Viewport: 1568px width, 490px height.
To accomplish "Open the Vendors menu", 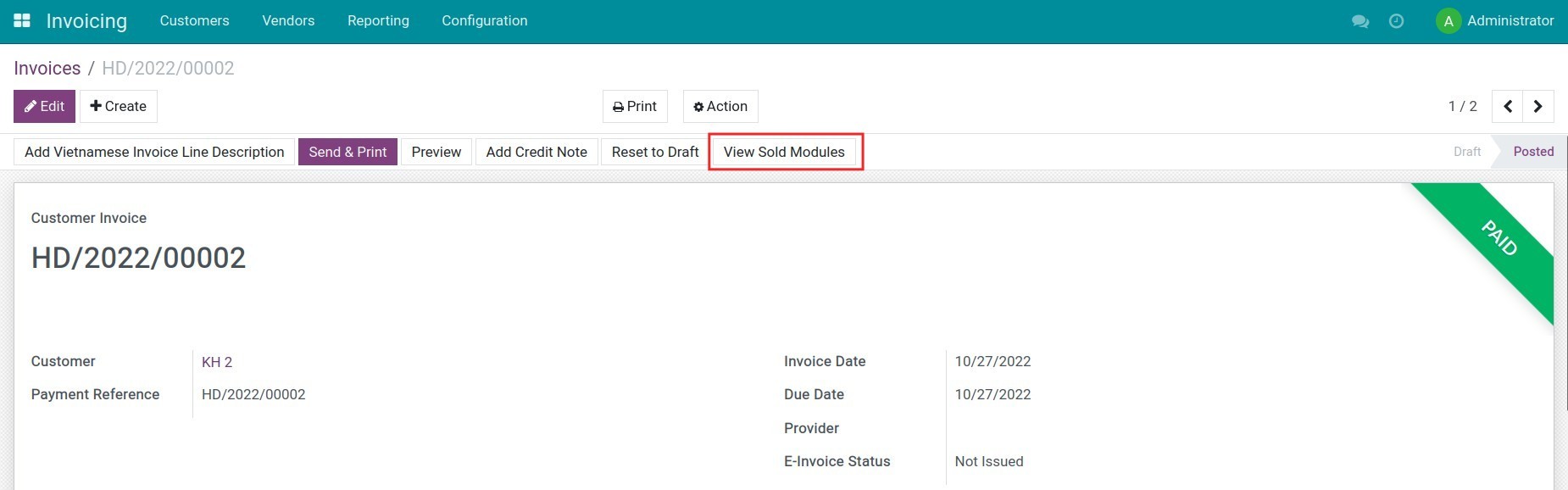I will [288, 21].
